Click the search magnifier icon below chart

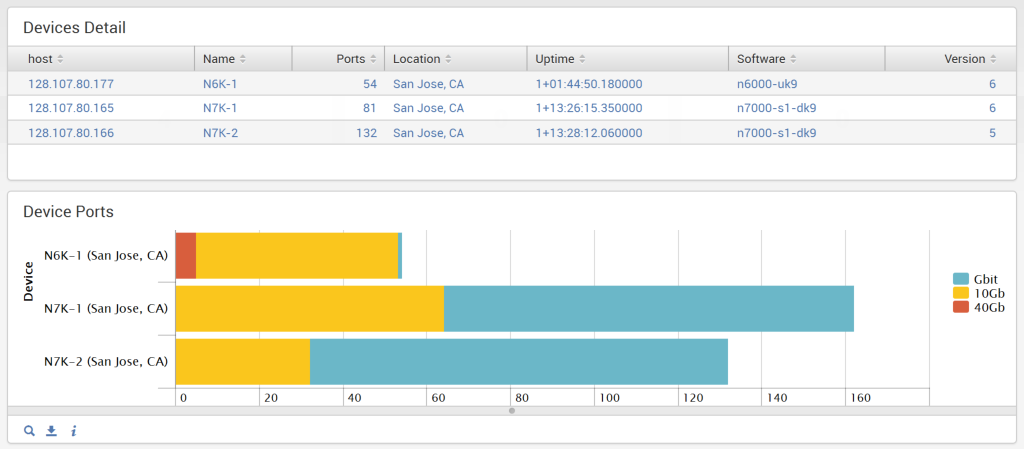(29, 430)
